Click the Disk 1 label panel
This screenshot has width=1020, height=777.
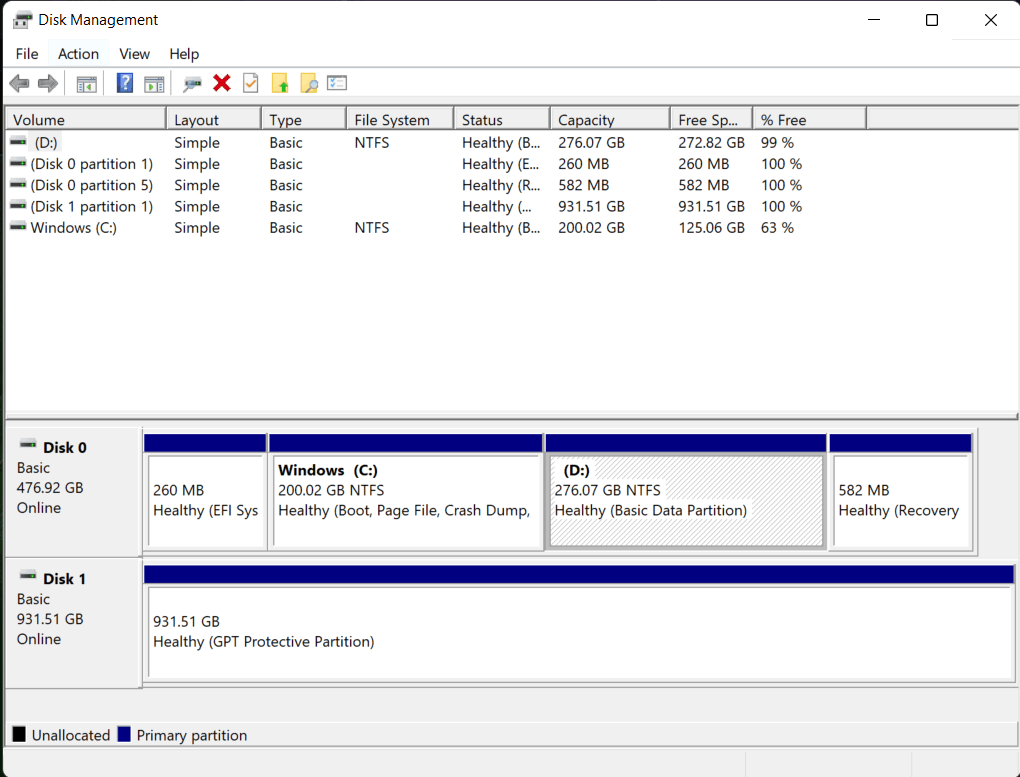[73, 623]
